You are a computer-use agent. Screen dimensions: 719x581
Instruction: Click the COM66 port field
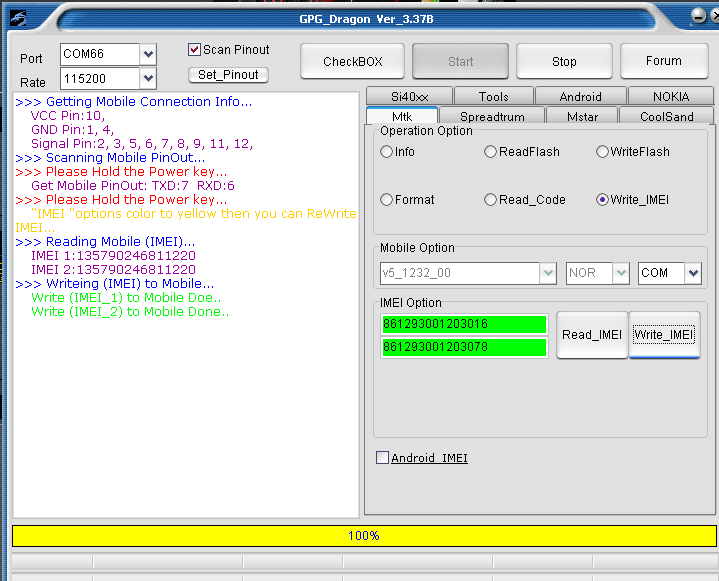point(100,54)
